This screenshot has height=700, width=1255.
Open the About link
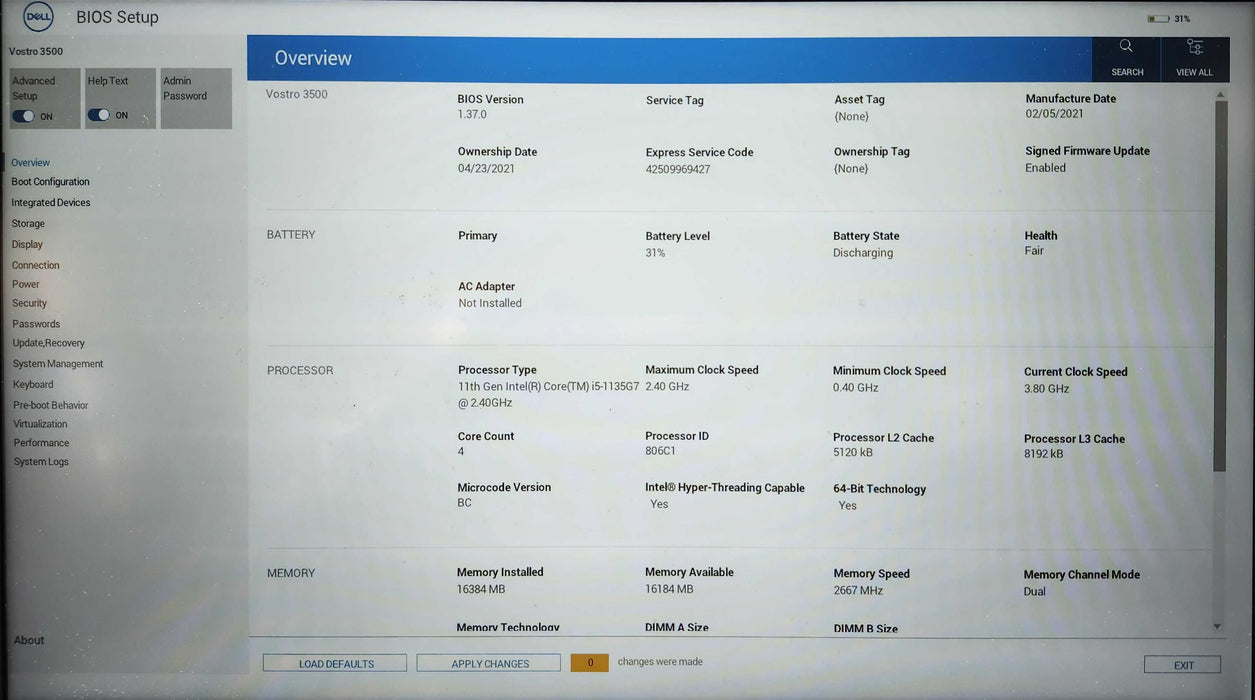coord(28,639)
